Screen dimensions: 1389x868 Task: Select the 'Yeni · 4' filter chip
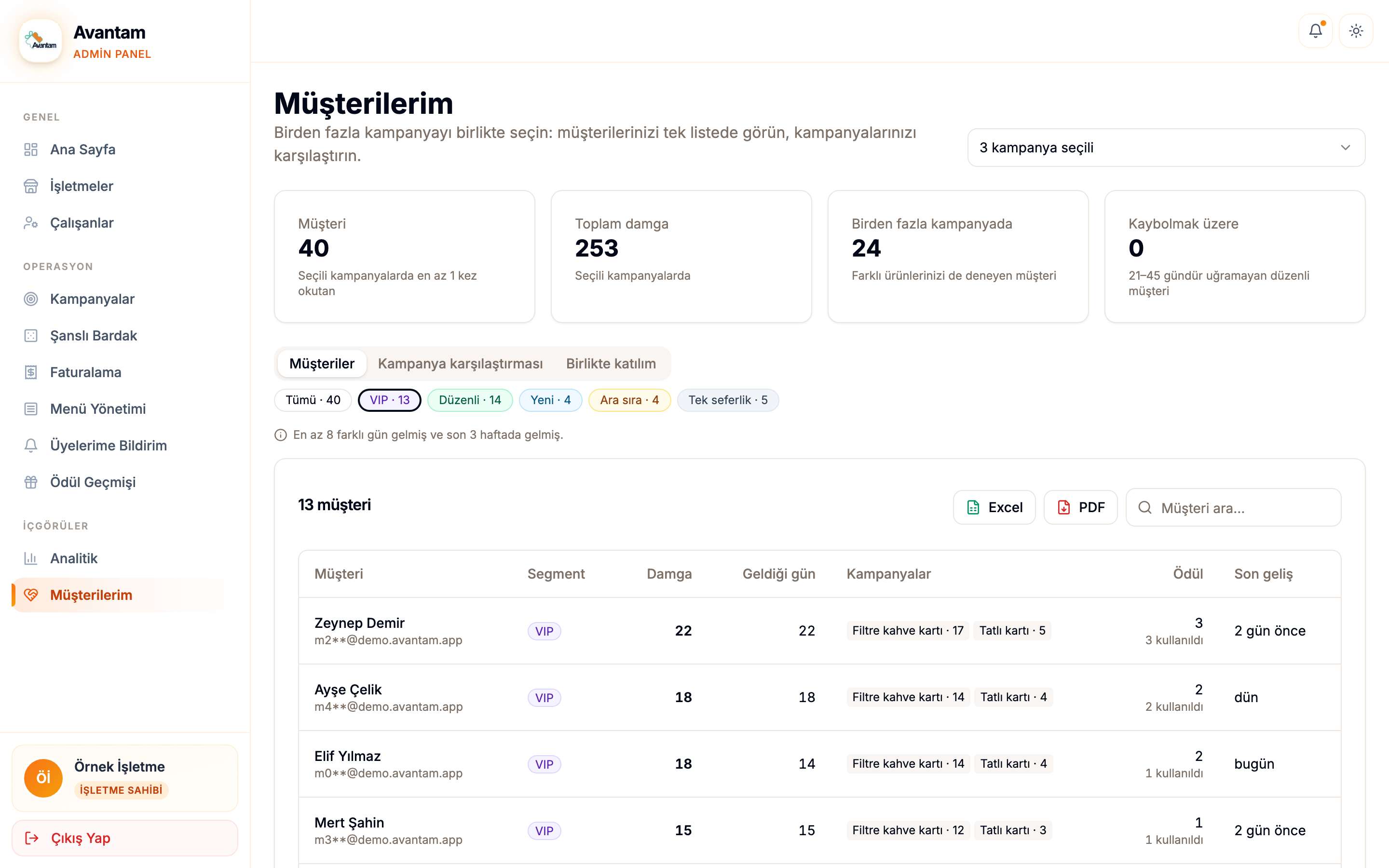pos(550,400)
